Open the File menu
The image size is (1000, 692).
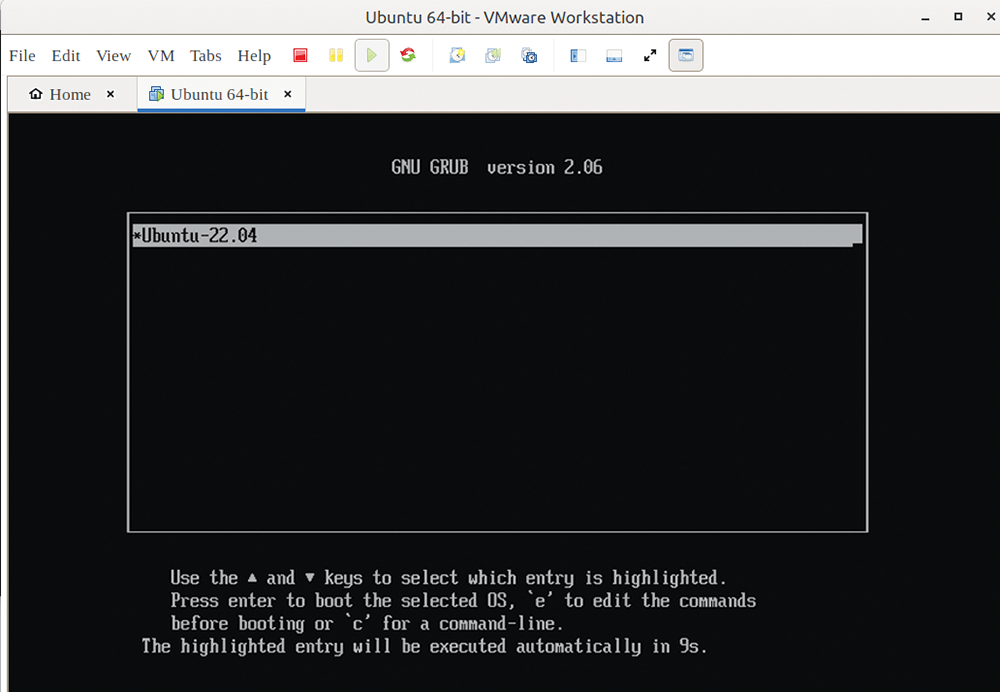point(22,55)
